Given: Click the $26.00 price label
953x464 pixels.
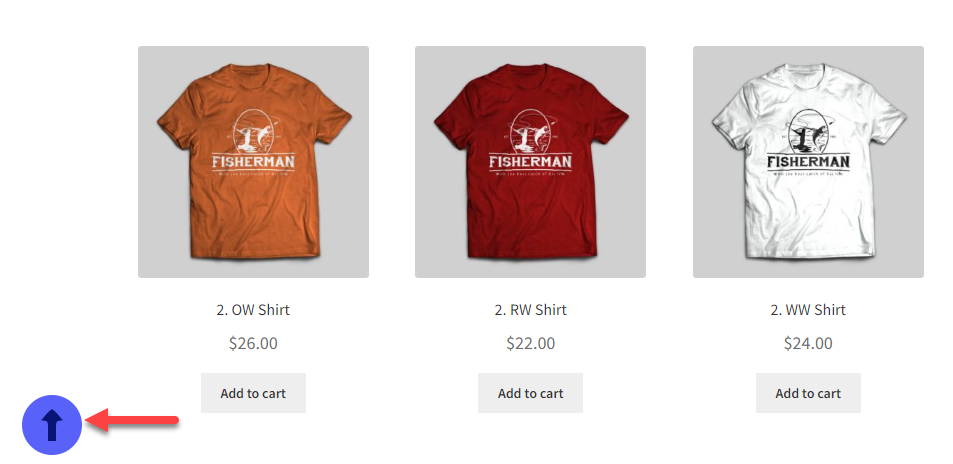Looking at the screenshot, I should point(253,343).
